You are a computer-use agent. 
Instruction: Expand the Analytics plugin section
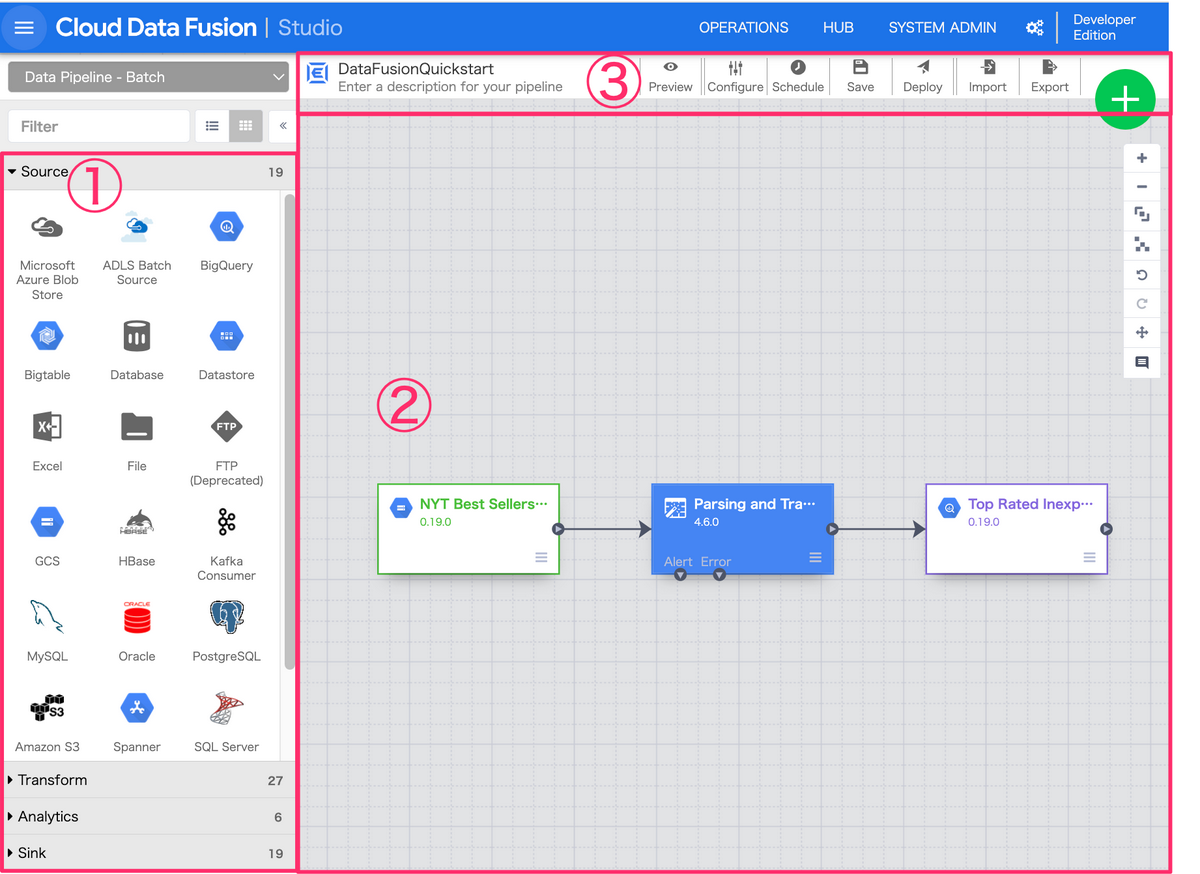(x=147, y=817)
